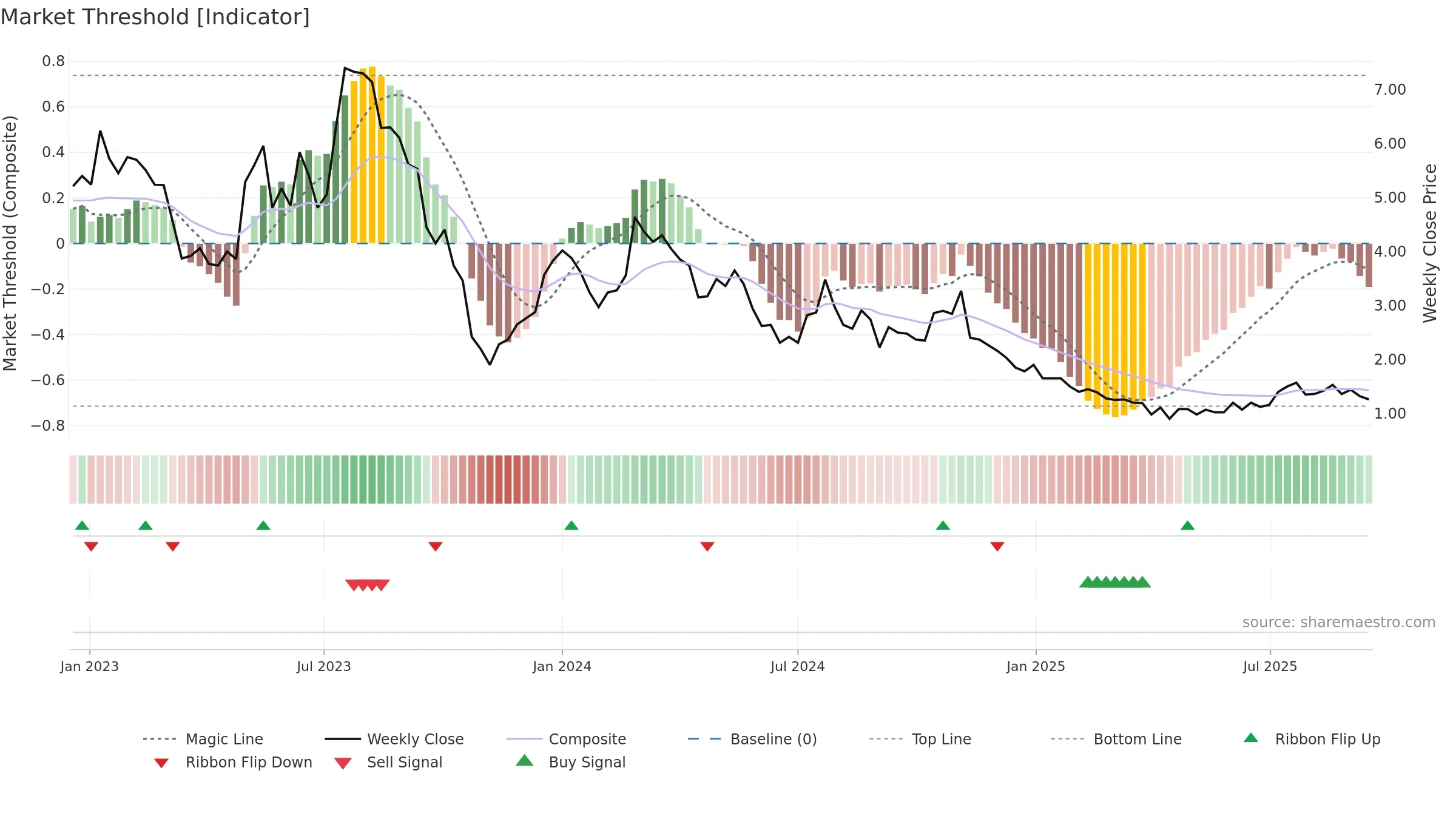Click the Jul 2023 x-axis label

pyautogui.click(x=324, y=666)
